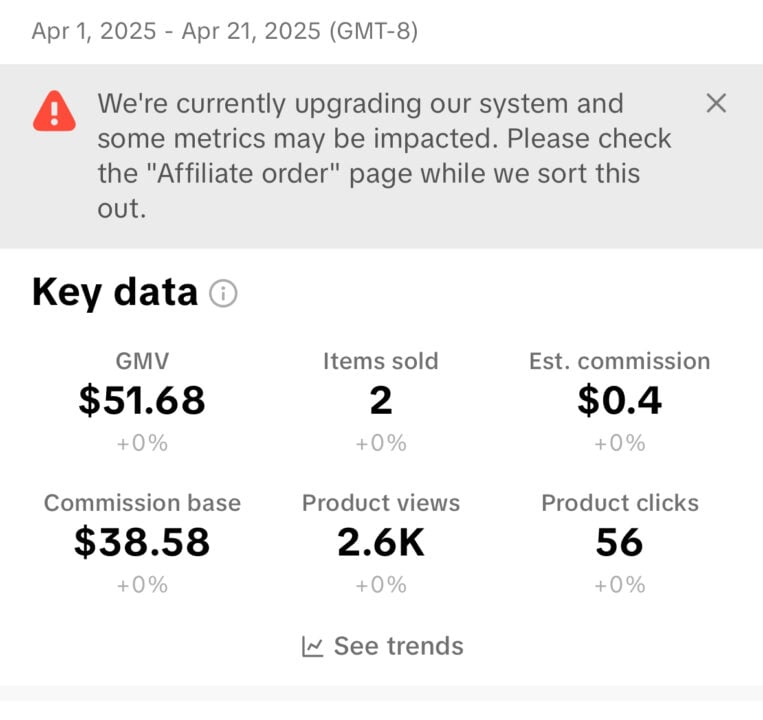Click the GMV +0% change indicator
This screenshot has height=720, width=763.
[142, 443]
